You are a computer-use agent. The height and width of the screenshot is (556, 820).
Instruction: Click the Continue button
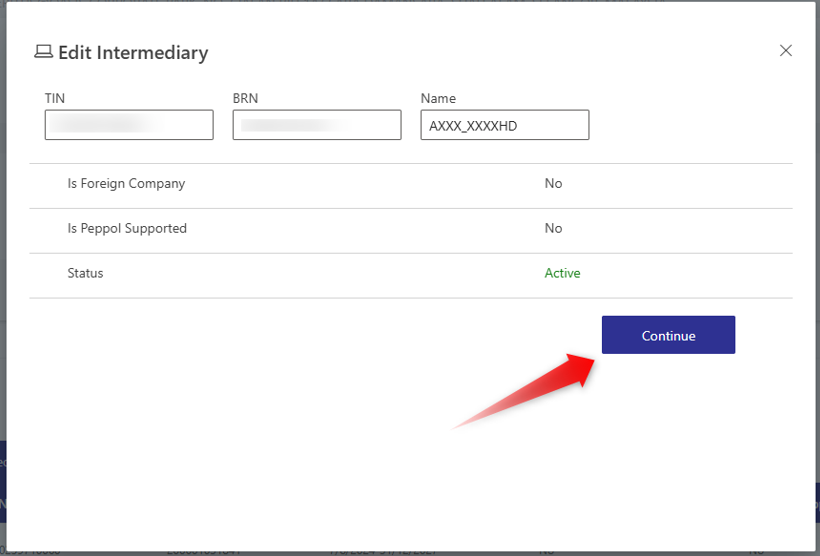coord(668,335)
